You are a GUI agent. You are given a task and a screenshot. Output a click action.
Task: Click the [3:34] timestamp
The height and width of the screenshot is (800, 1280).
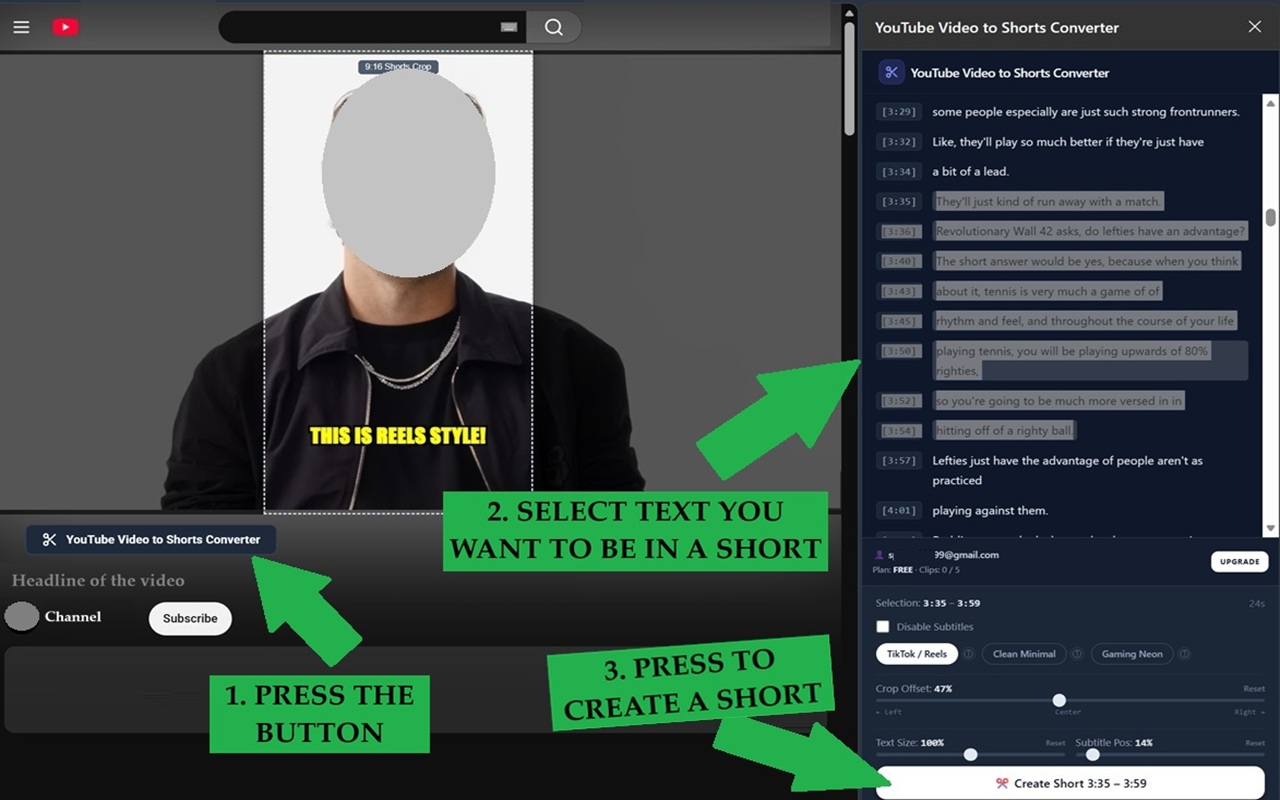click(897, 172)
